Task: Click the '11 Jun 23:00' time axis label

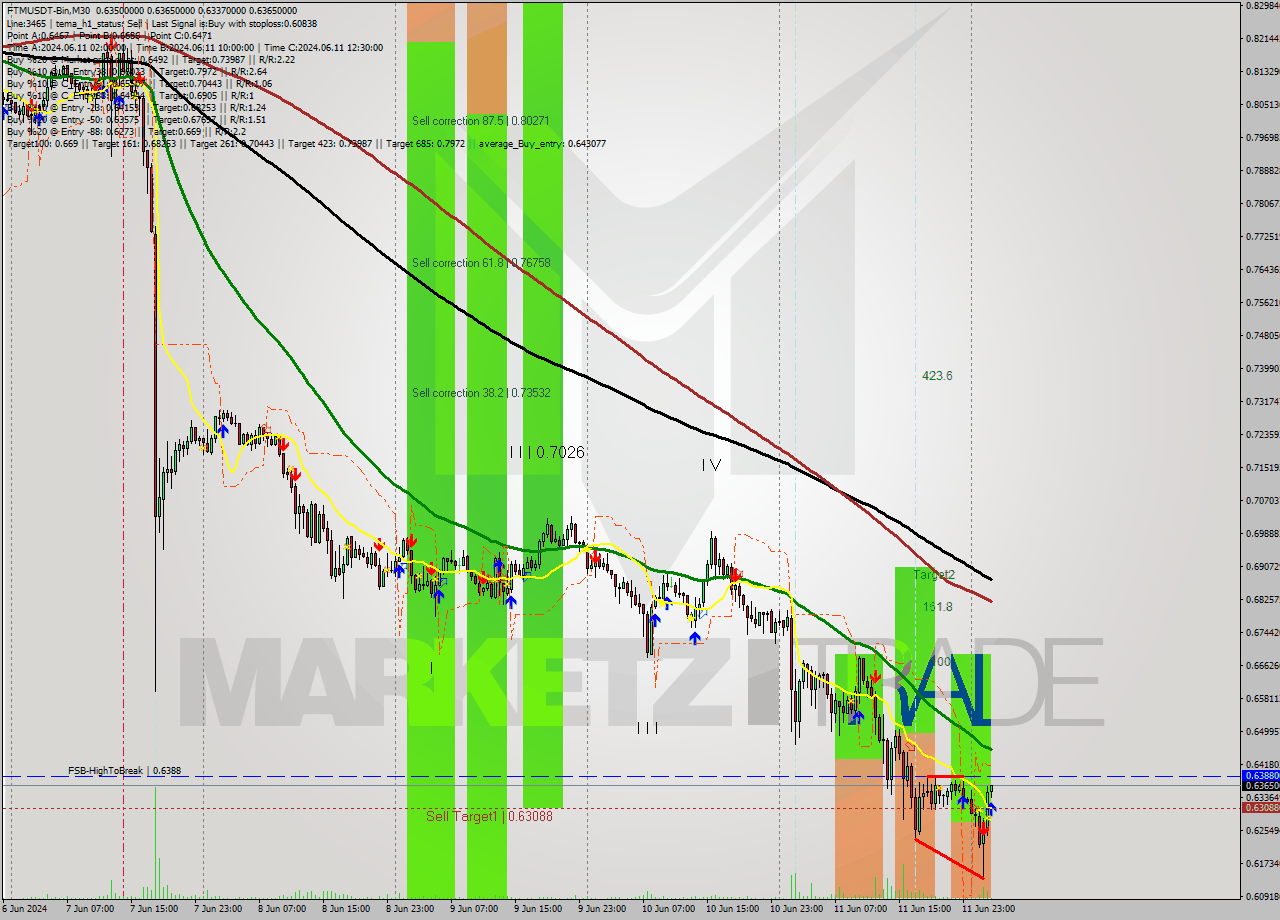Action: coord(988,909)
